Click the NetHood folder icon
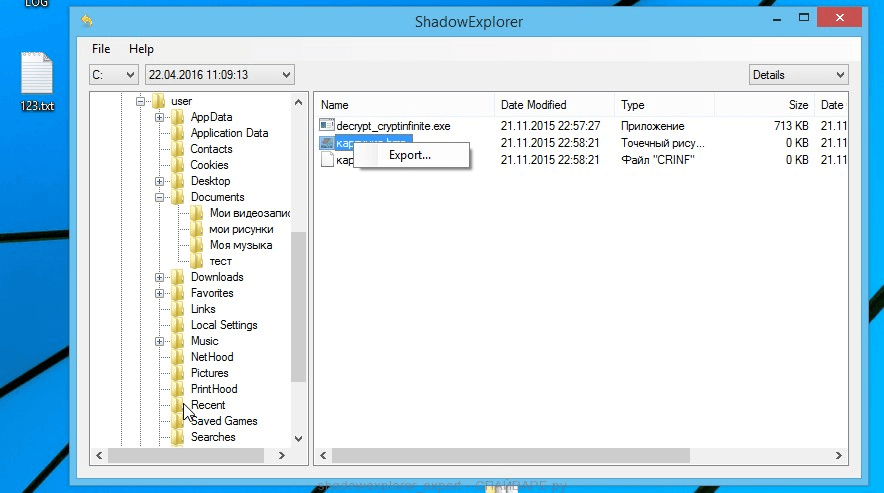Image resolution: width=884 pixels, height=493 pixels. click(178, 357)
